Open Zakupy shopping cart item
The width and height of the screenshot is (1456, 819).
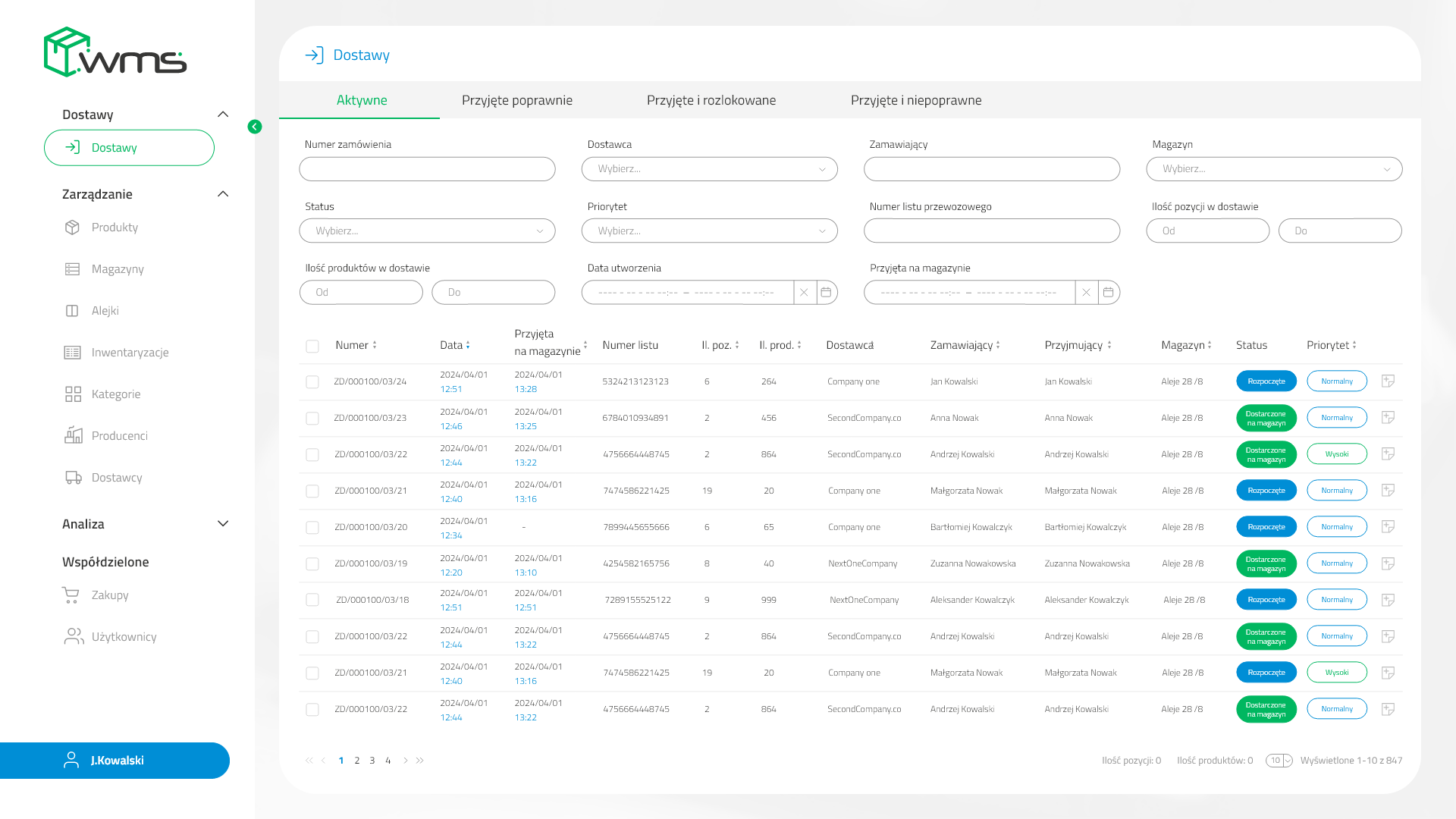pyautogui.click(x=96, y=595)
